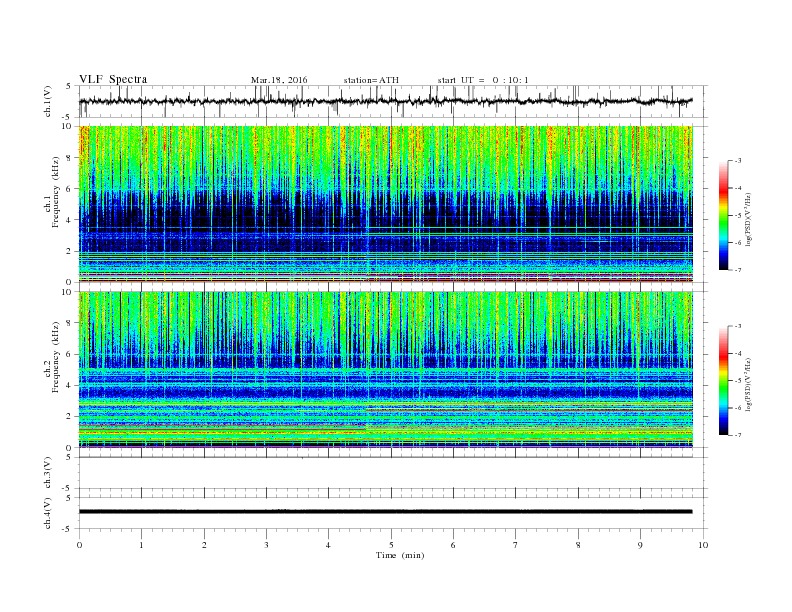Click ch.2 frequency tick label "4"

tap(70, 385)
